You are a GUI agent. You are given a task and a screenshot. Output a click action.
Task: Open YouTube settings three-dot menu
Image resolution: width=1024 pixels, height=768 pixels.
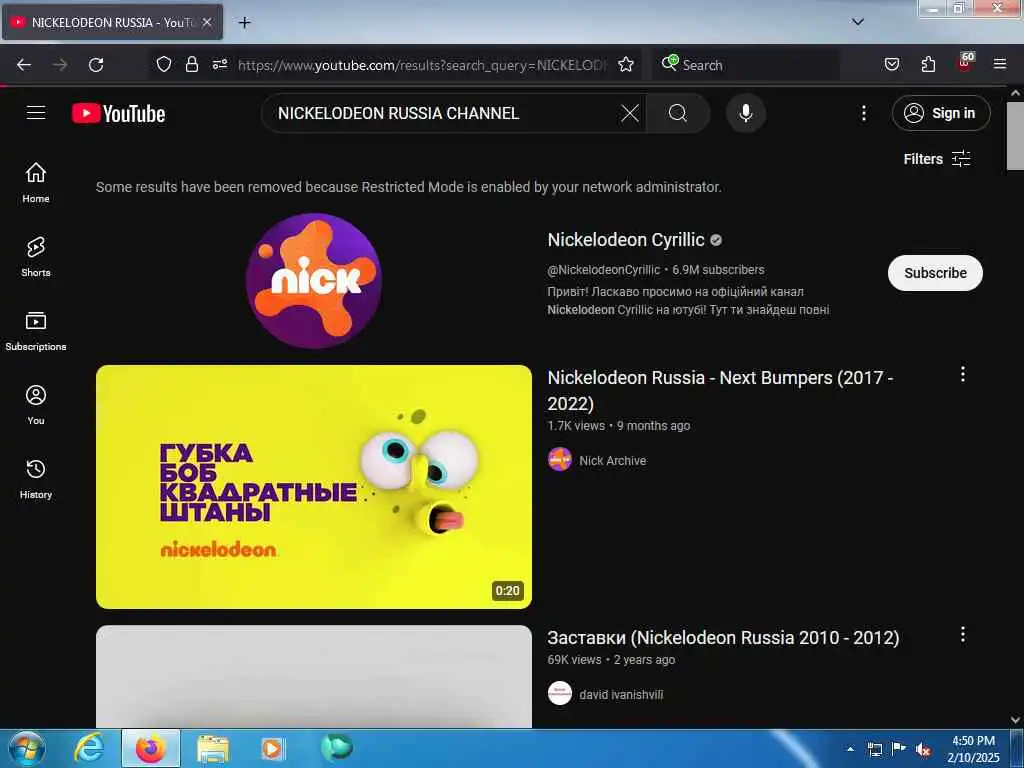click(863, 113)
